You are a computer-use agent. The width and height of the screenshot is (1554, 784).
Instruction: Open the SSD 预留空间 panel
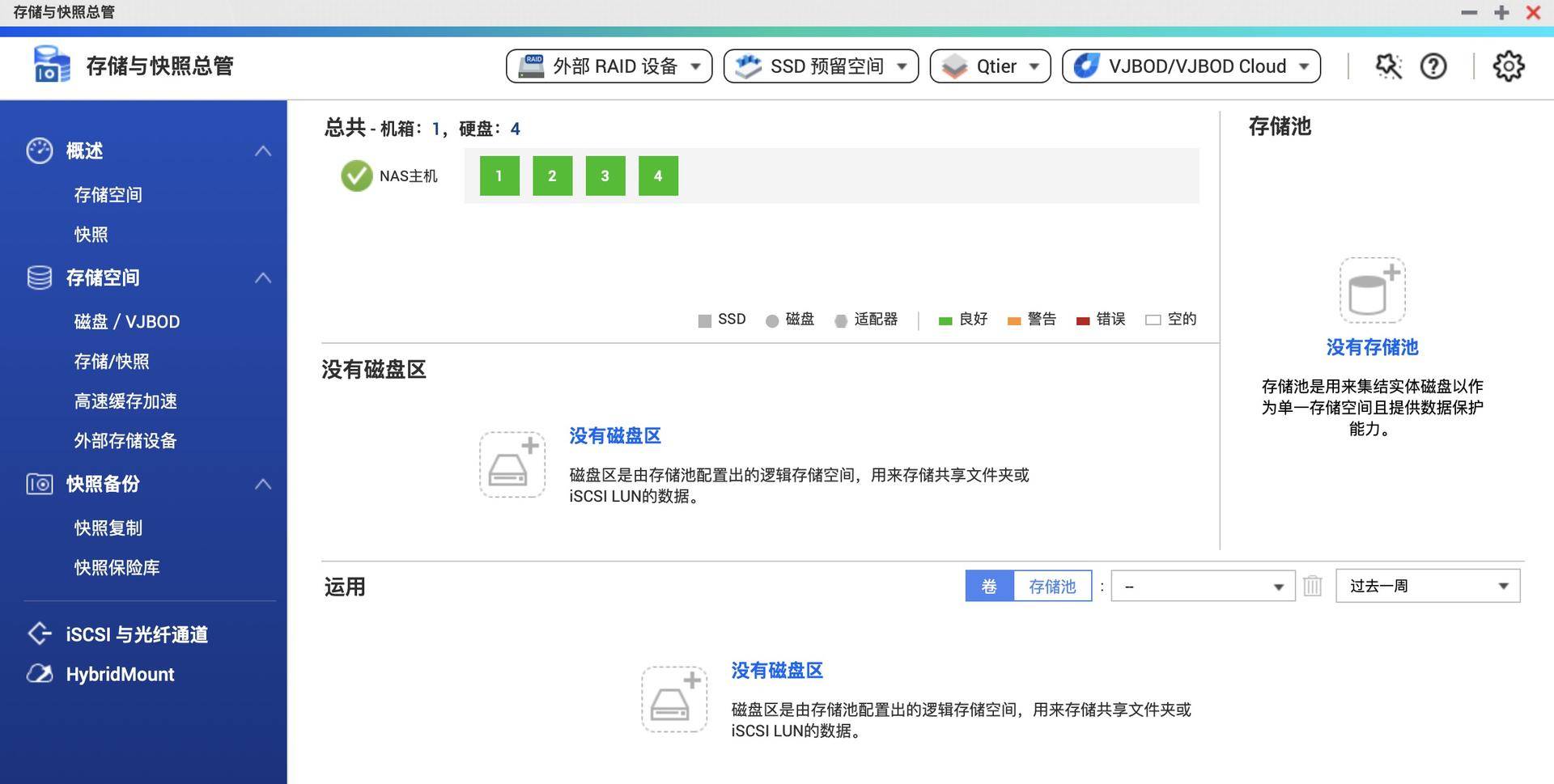pyautogui.click(x=819, y=66)
